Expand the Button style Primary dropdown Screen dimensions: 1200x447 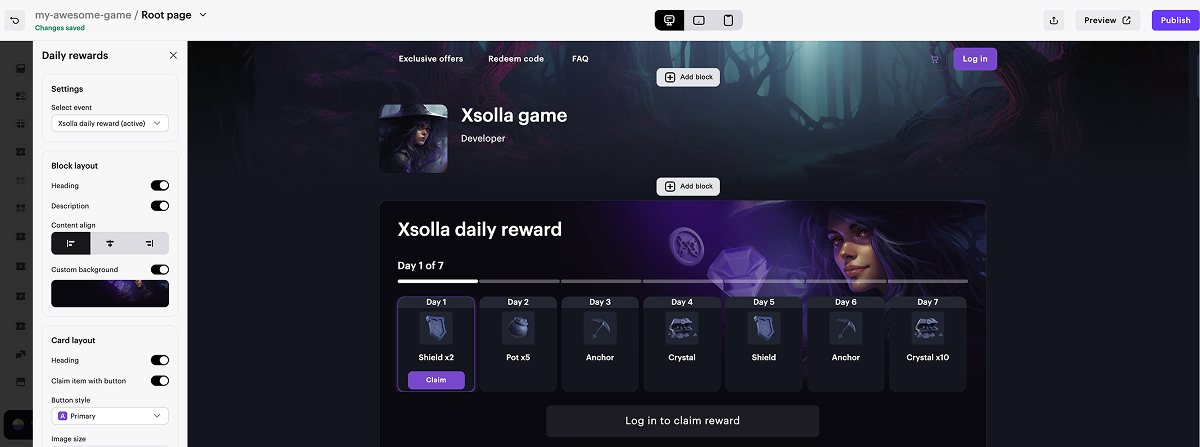pyautogui.click(x=110, y=416)
